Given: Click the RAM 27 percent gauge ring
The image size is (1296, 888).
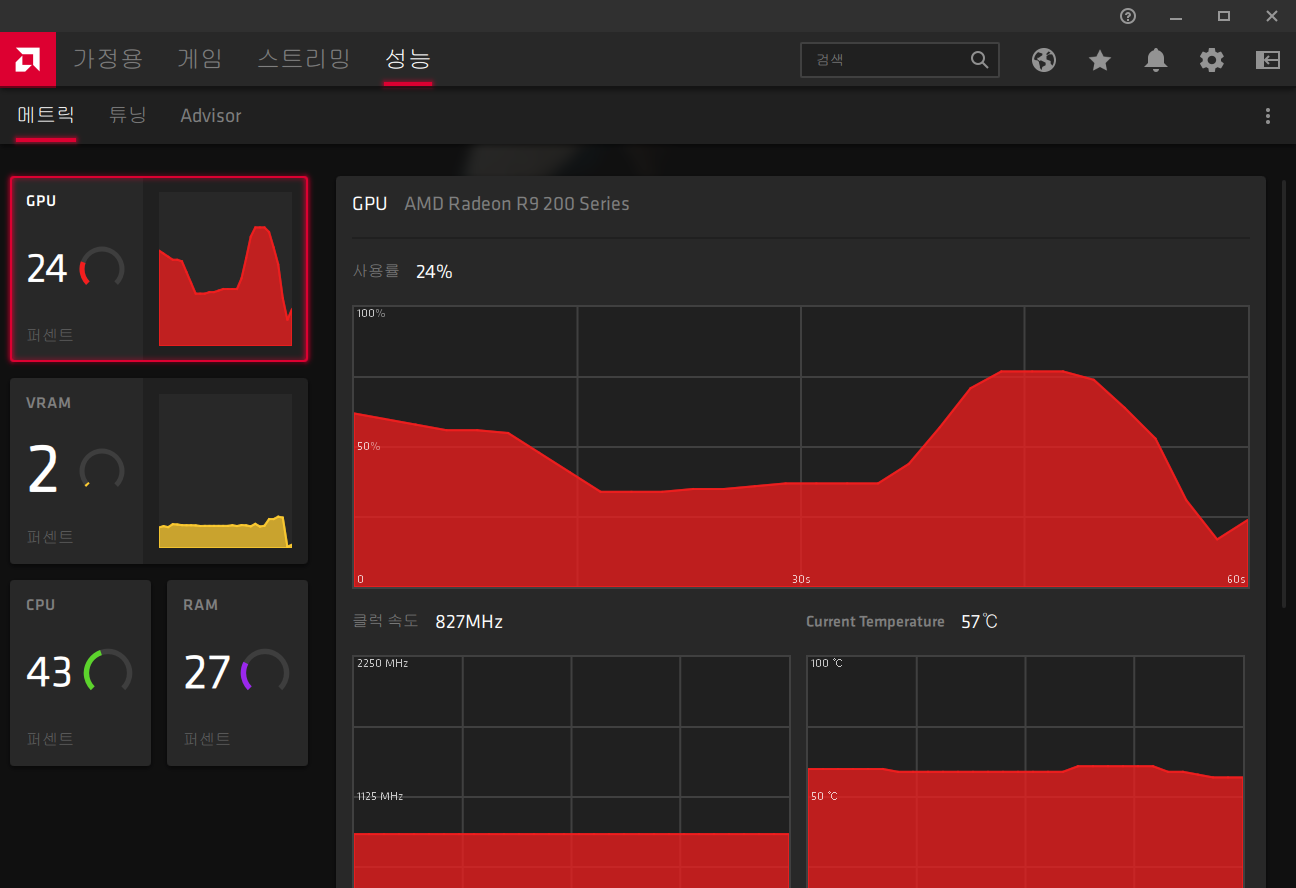Looking at the screenshot, I should tap(265, 672).
